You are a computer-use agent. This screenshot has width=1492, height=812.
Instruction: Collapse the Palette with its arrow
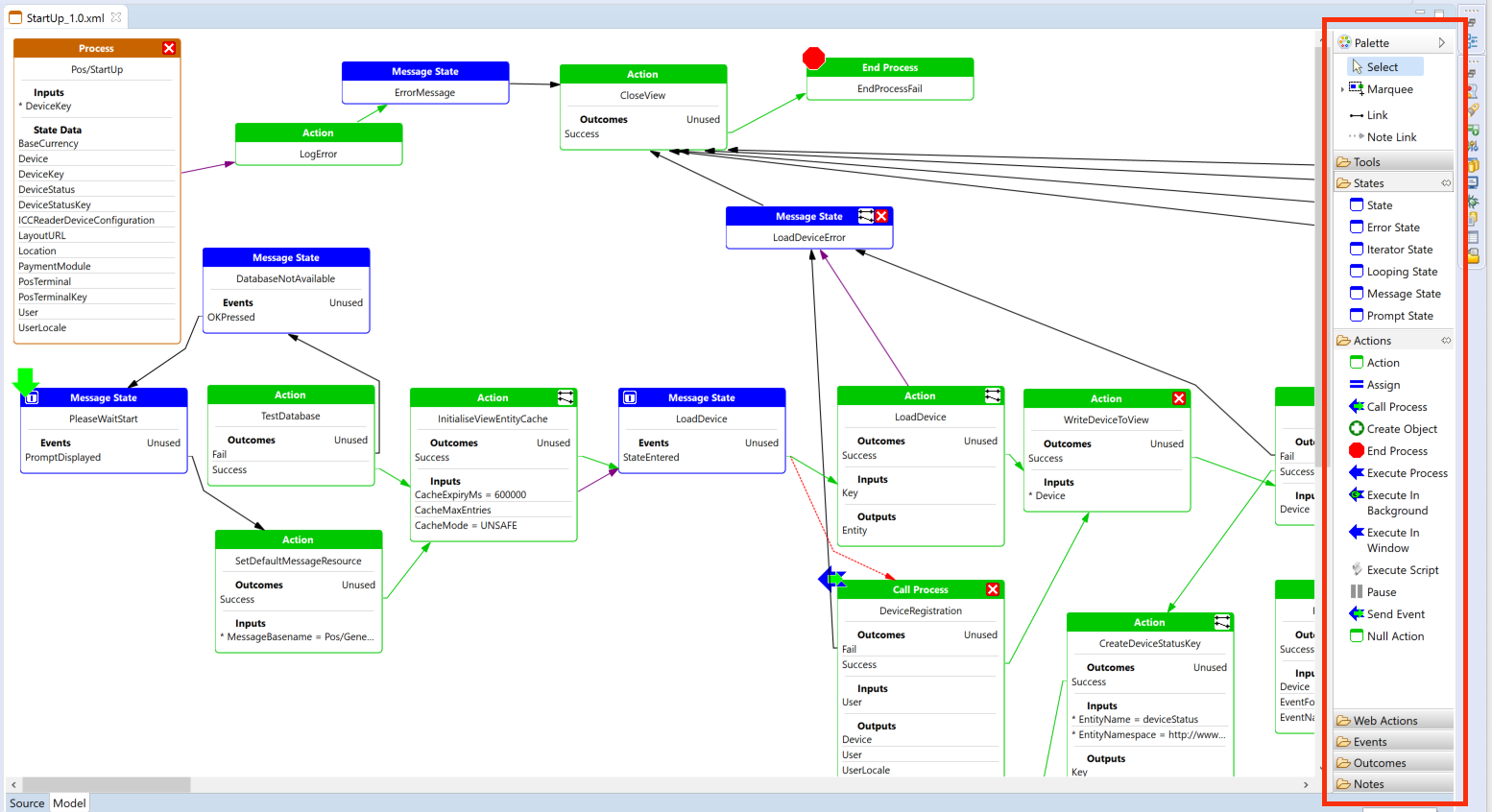[1441, 43]
